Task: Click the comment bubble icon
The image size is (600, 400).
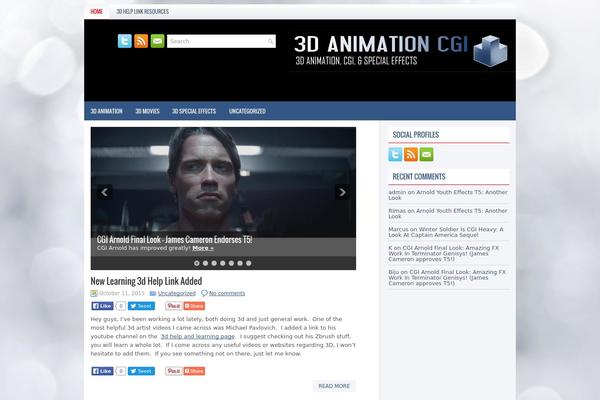Action: (204, 293)
